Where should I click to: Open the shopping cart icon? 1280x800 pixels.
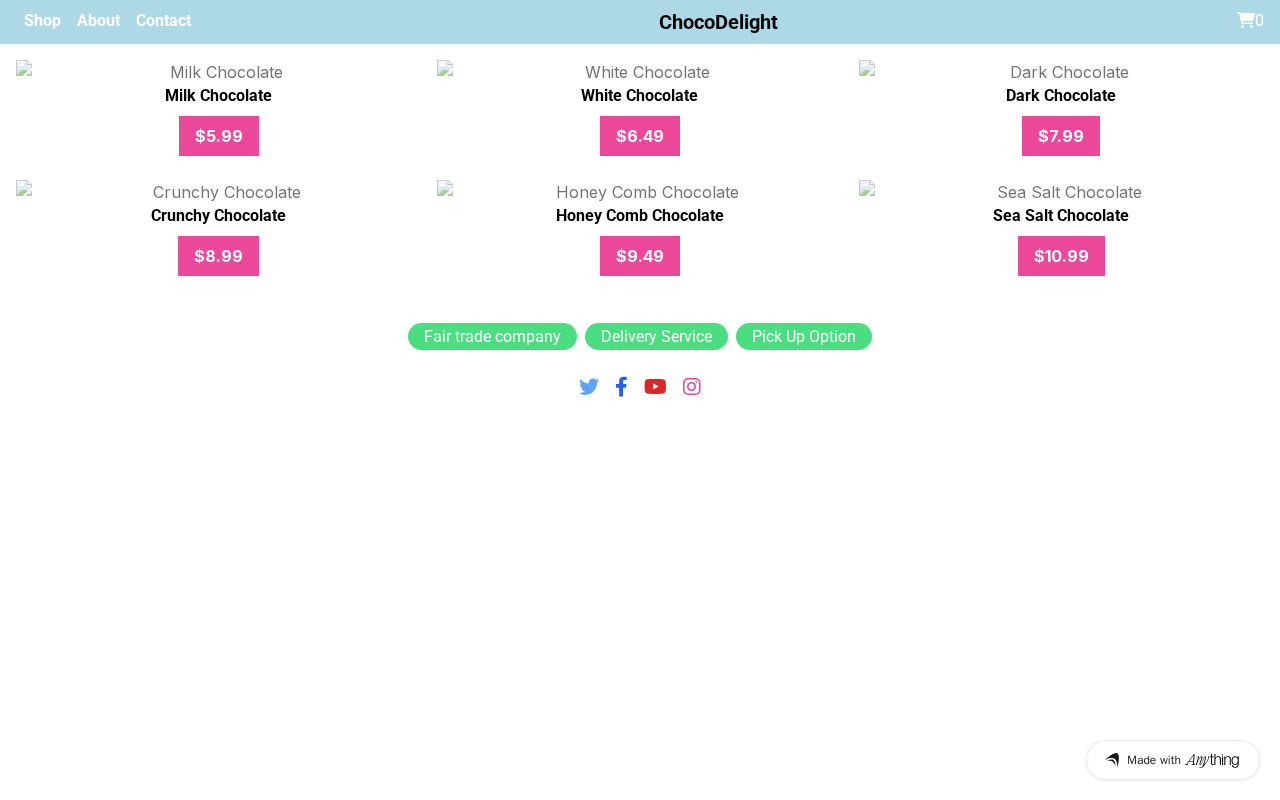point(1246,20)
